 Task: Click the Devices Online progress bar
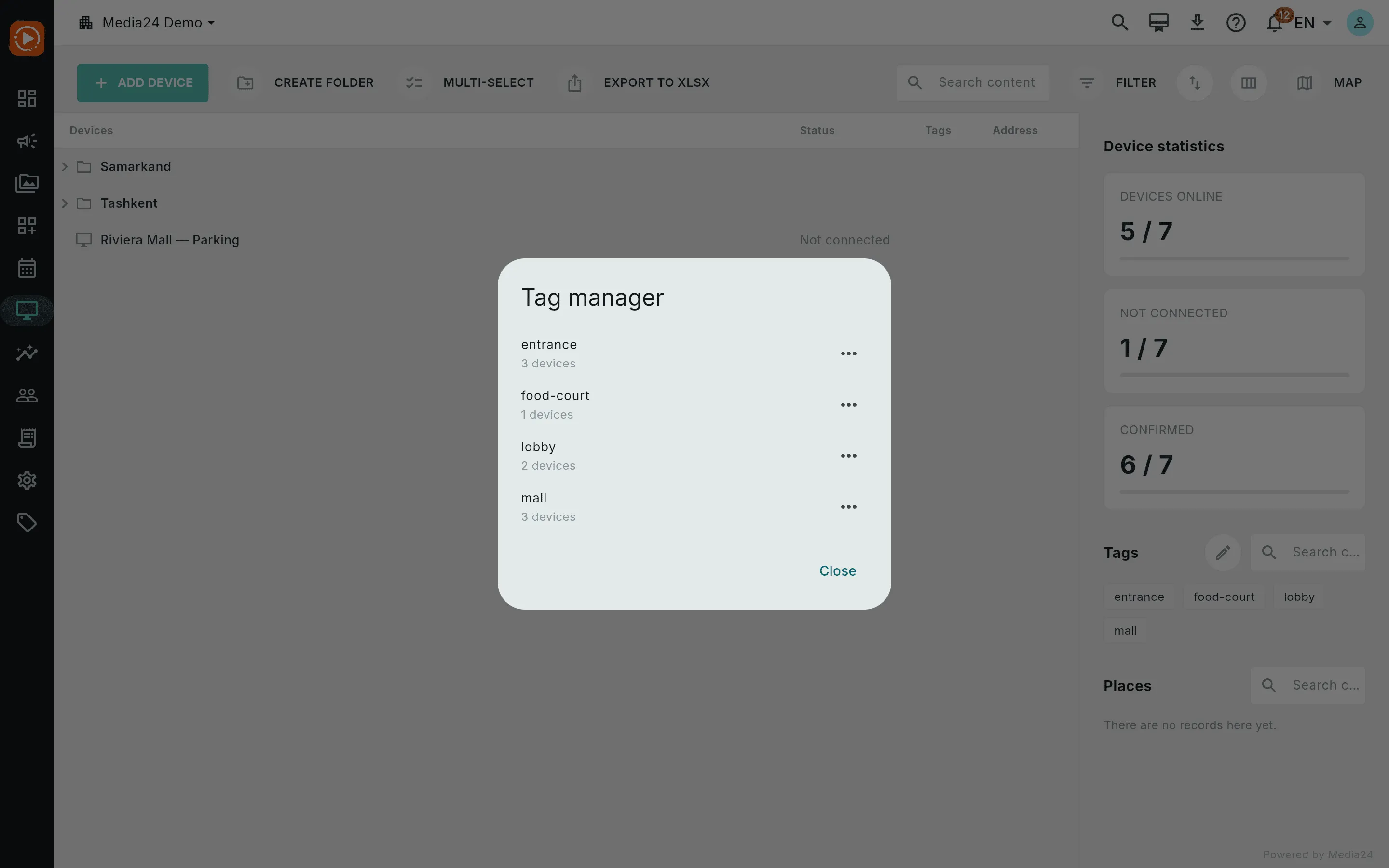(x=1234, y=259)
